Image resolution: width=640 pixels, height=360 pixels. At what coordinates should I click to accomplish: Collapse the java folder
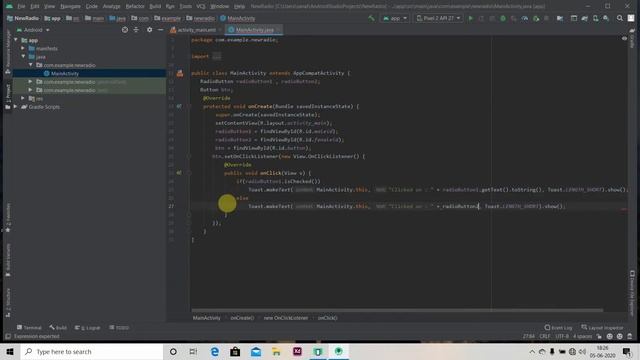(23, 56)
